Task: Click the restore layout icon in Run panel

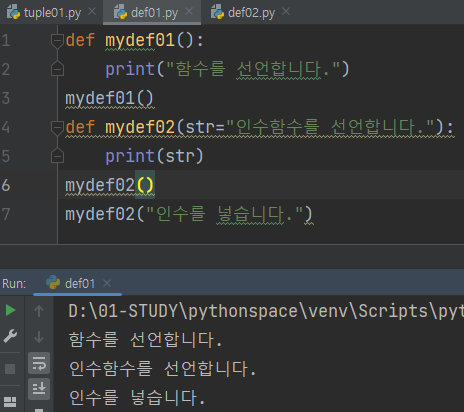Action: (x=10, y=402)
